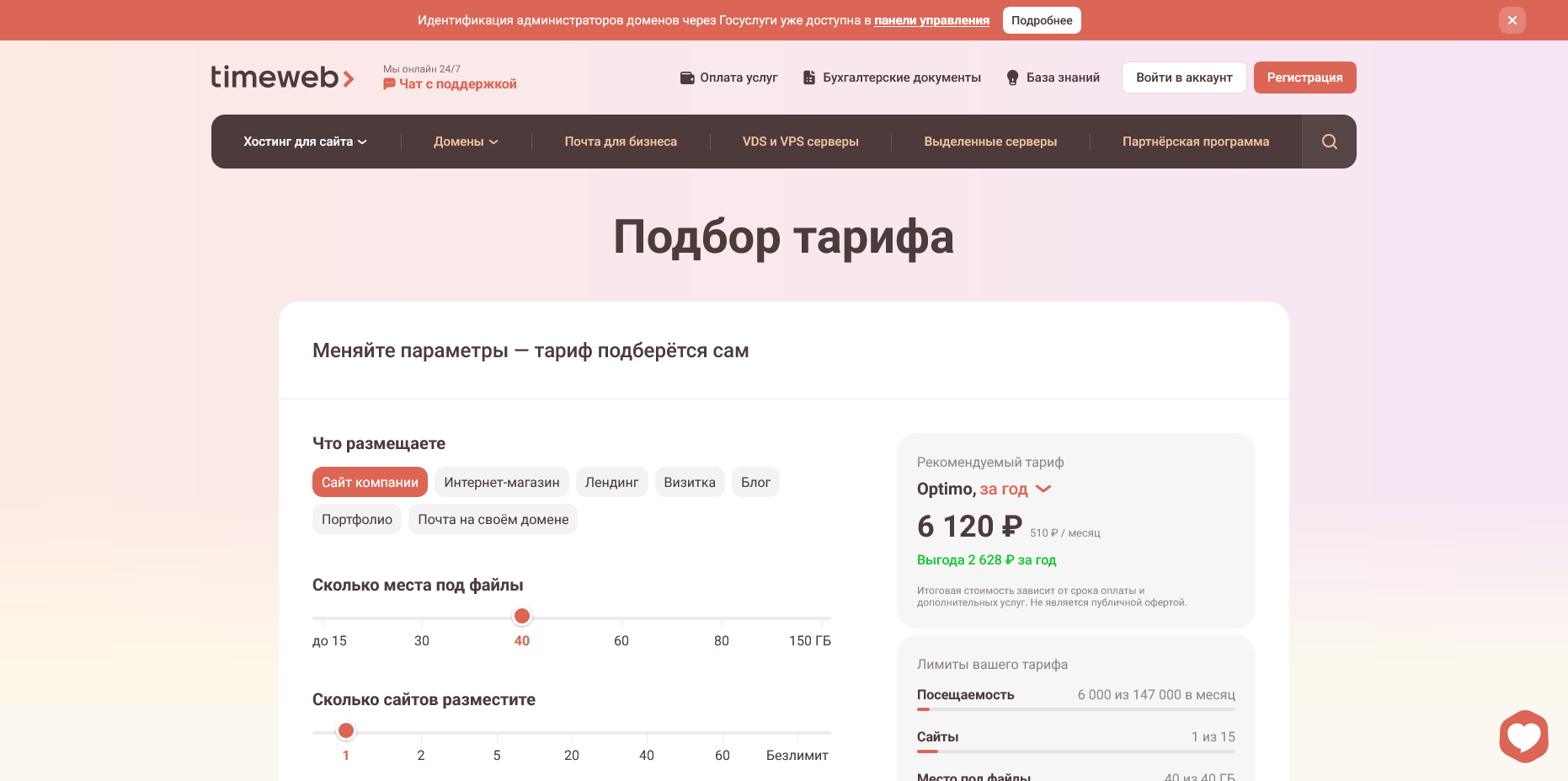Click Выгода 2 628 ₽ за год text

(986, 560)
